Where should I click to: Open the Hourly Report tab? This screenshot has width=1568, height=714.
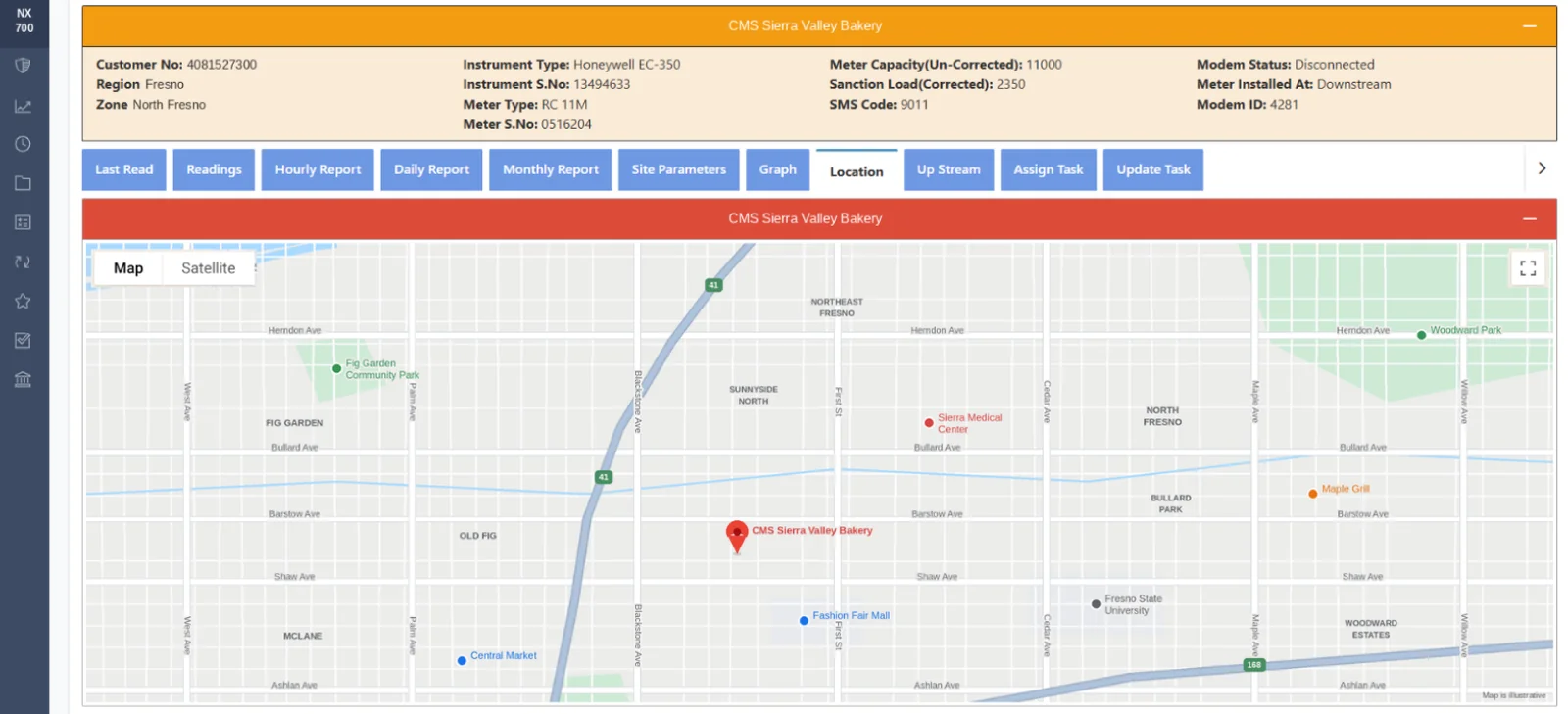pos(318,169)
